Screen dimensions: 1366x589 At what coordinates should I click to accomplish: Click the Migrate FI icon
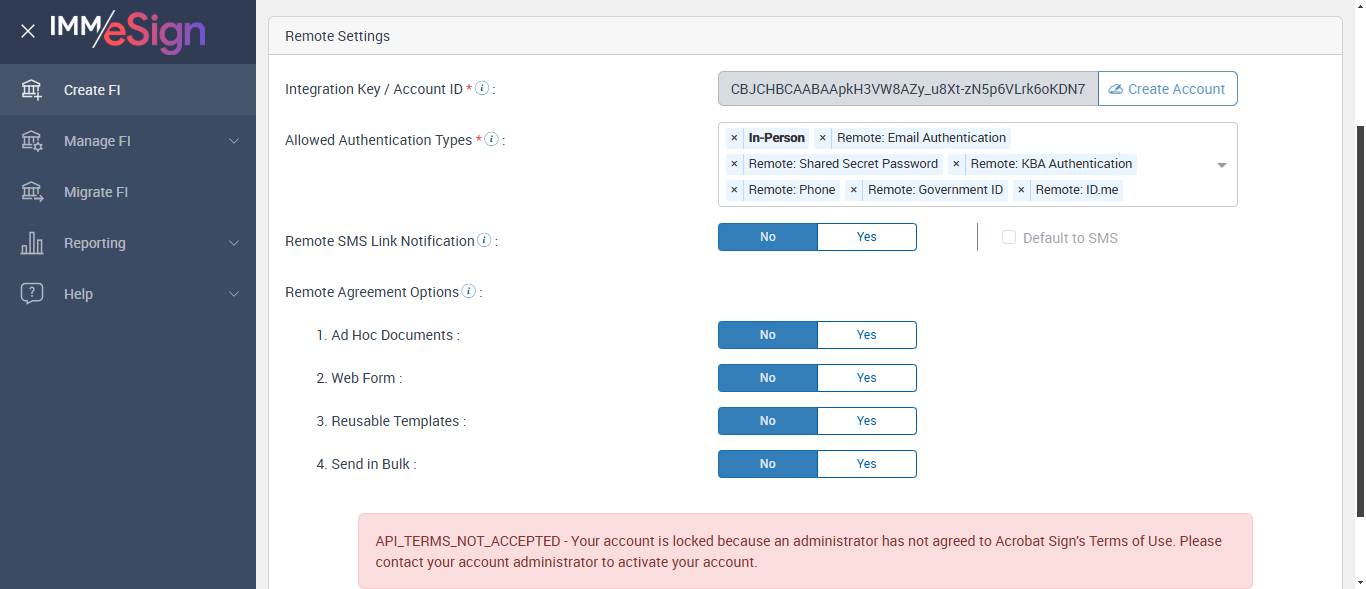(x=32, y=192)
